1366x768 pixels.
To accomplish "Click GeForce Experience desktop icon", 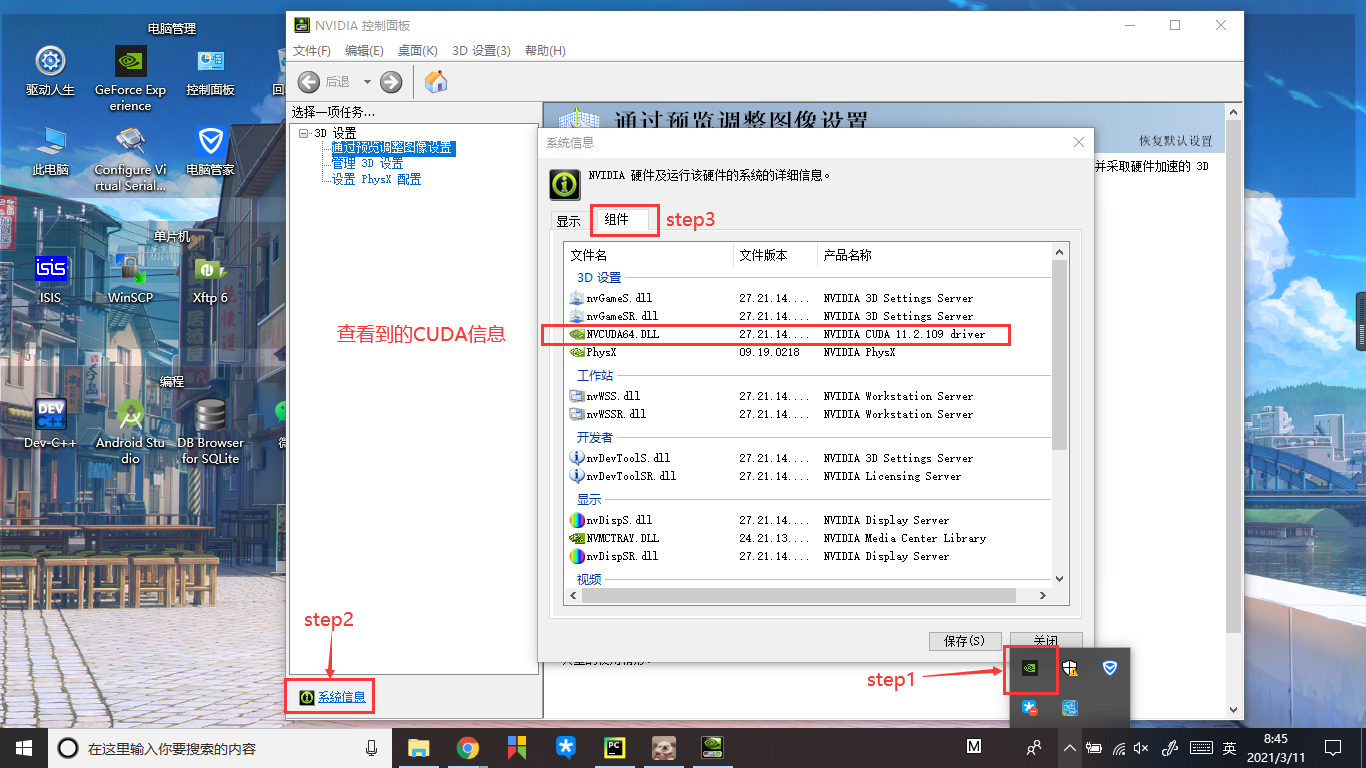I will tap(130, 78).
